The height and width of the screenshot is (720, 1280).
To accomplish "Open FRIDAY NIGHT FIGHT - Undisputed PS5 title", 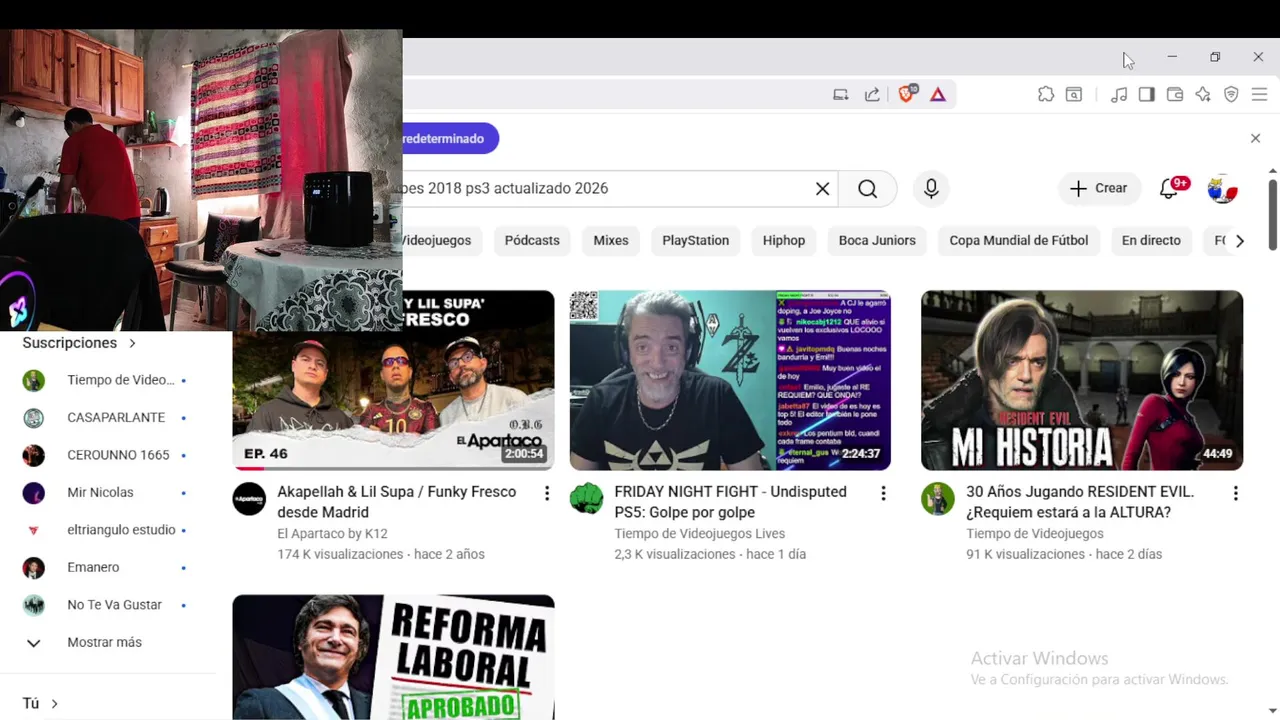I will [731, 502].
